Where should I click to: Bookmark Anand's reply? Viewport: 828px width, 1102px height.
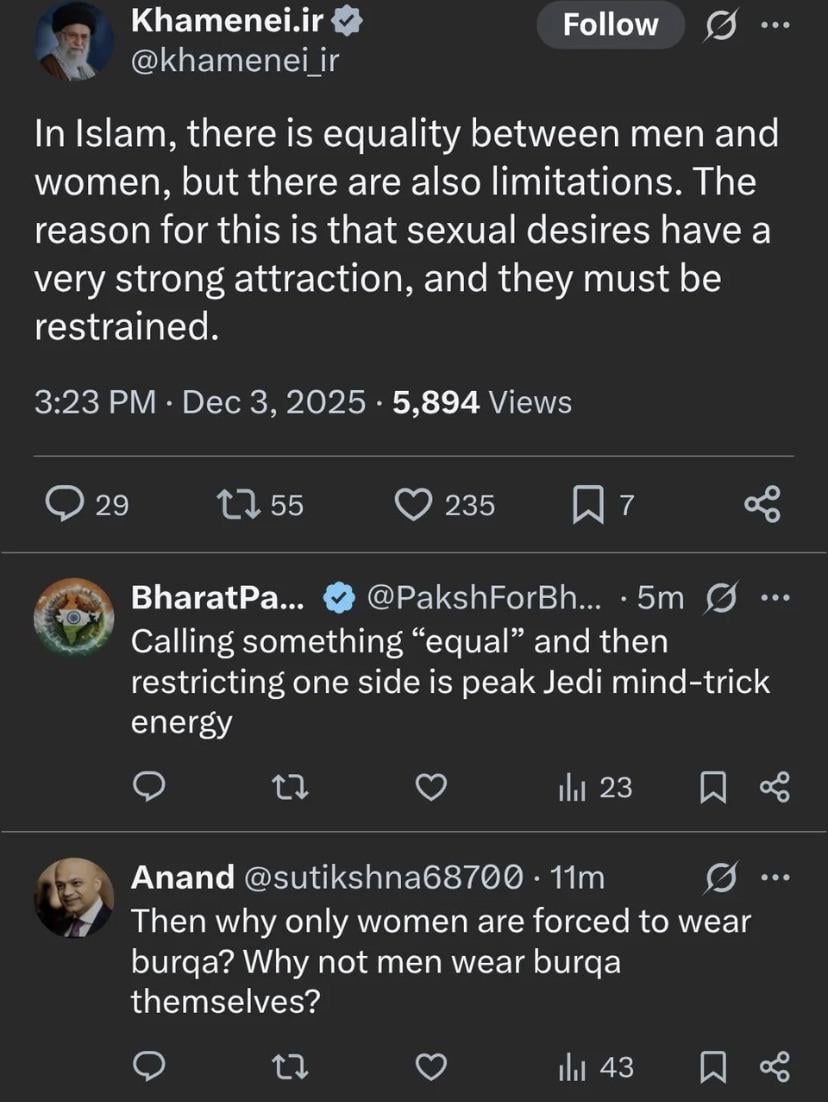(712, 1067)
